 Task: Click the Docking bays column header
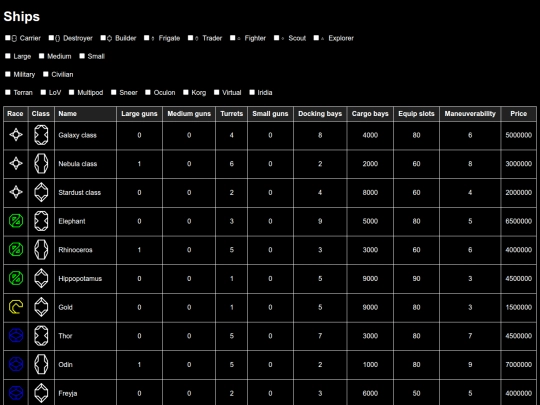(320, 114)
